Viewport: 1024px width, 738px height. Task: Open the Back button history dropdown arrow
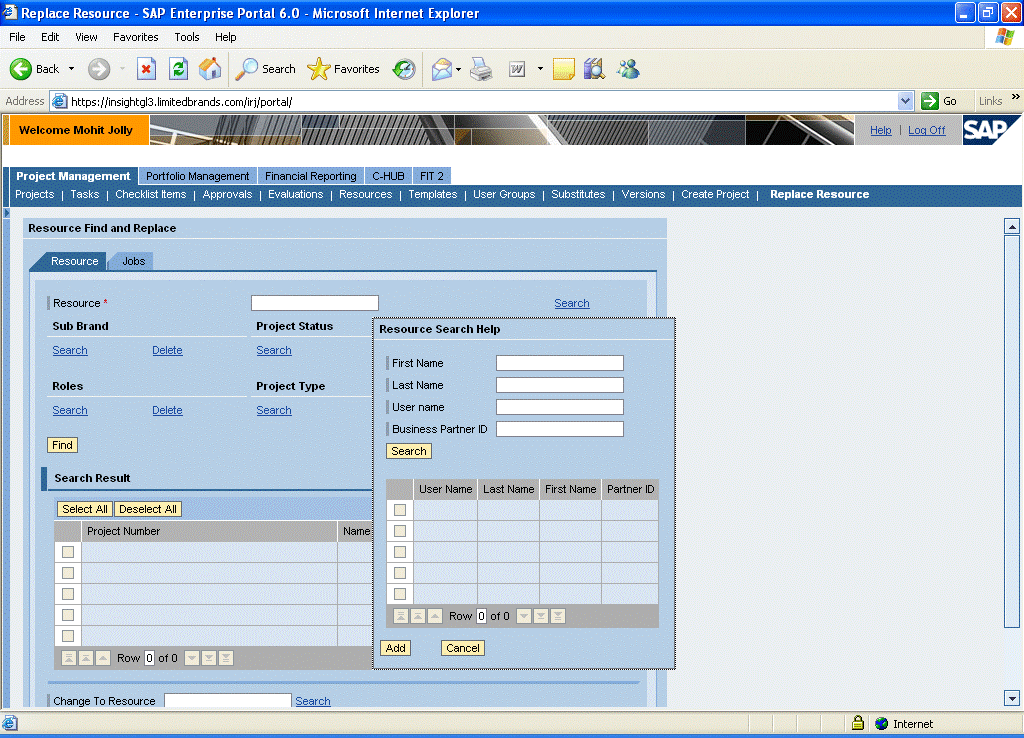point(71,69)
